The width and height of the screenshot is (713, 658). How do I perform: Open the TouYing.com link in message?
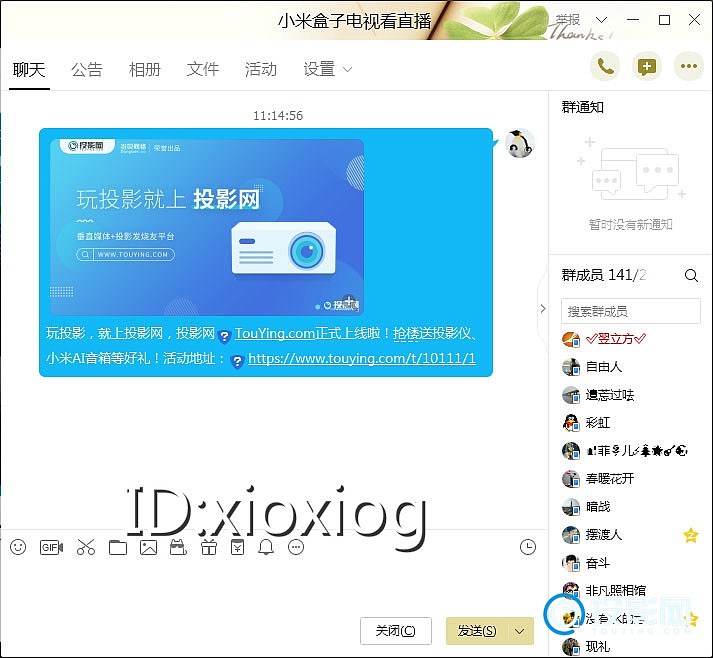(275, 333)
